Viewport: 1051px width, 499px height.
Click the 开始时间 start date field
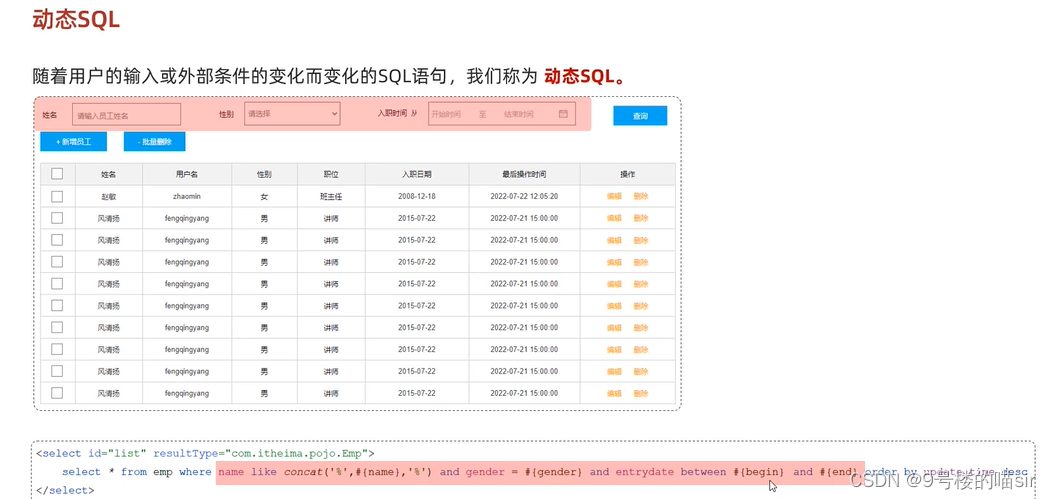click(x=446, y=115)
